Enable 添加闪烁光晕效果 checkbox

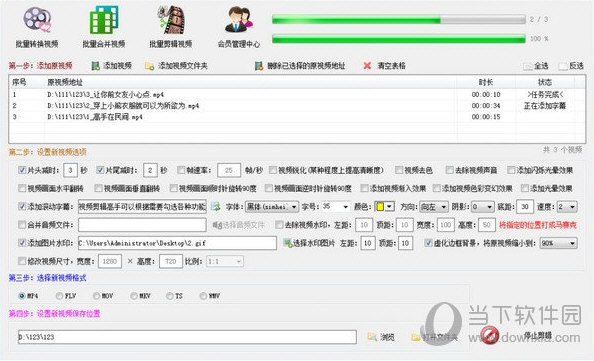coord(511,170)
